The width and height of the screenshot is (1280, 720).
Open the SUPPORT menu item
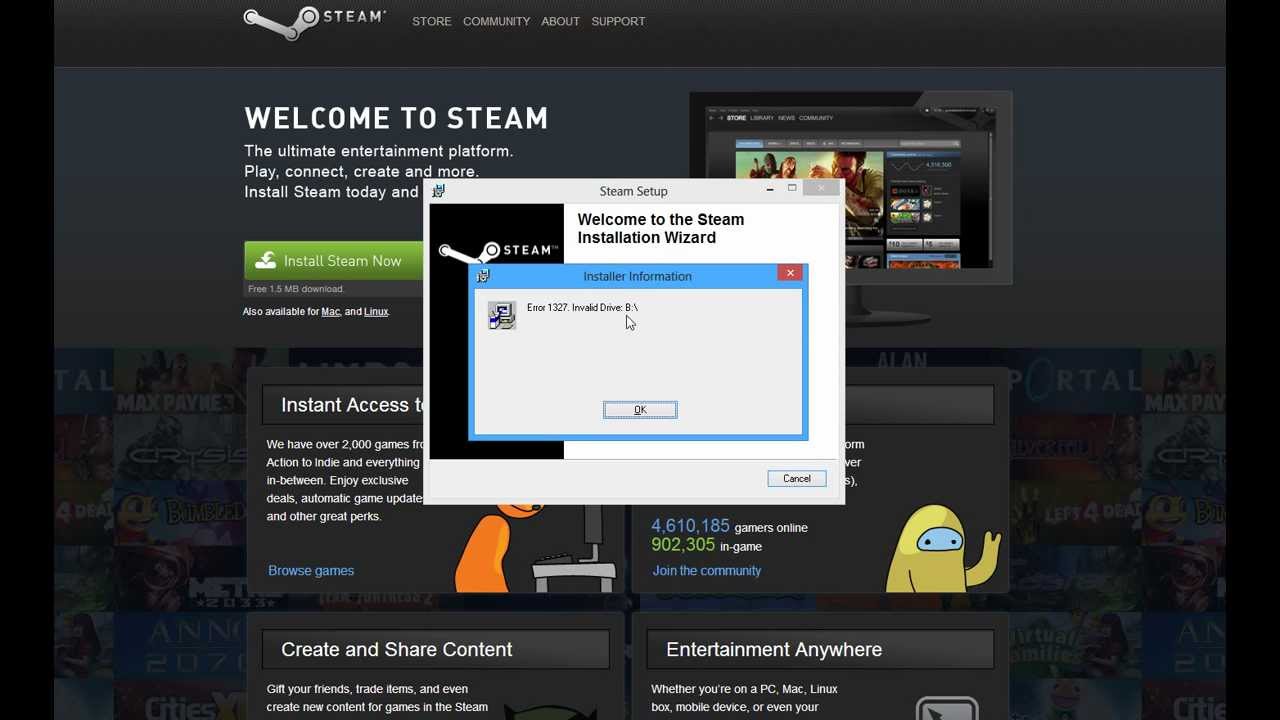618,21
